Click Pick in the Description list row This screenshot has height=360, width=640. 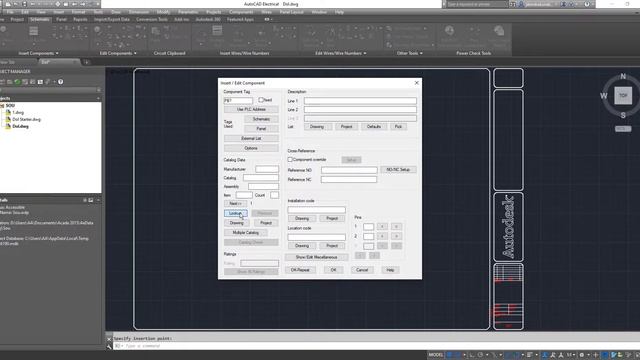pyautogui.click(x=398, y=127)
